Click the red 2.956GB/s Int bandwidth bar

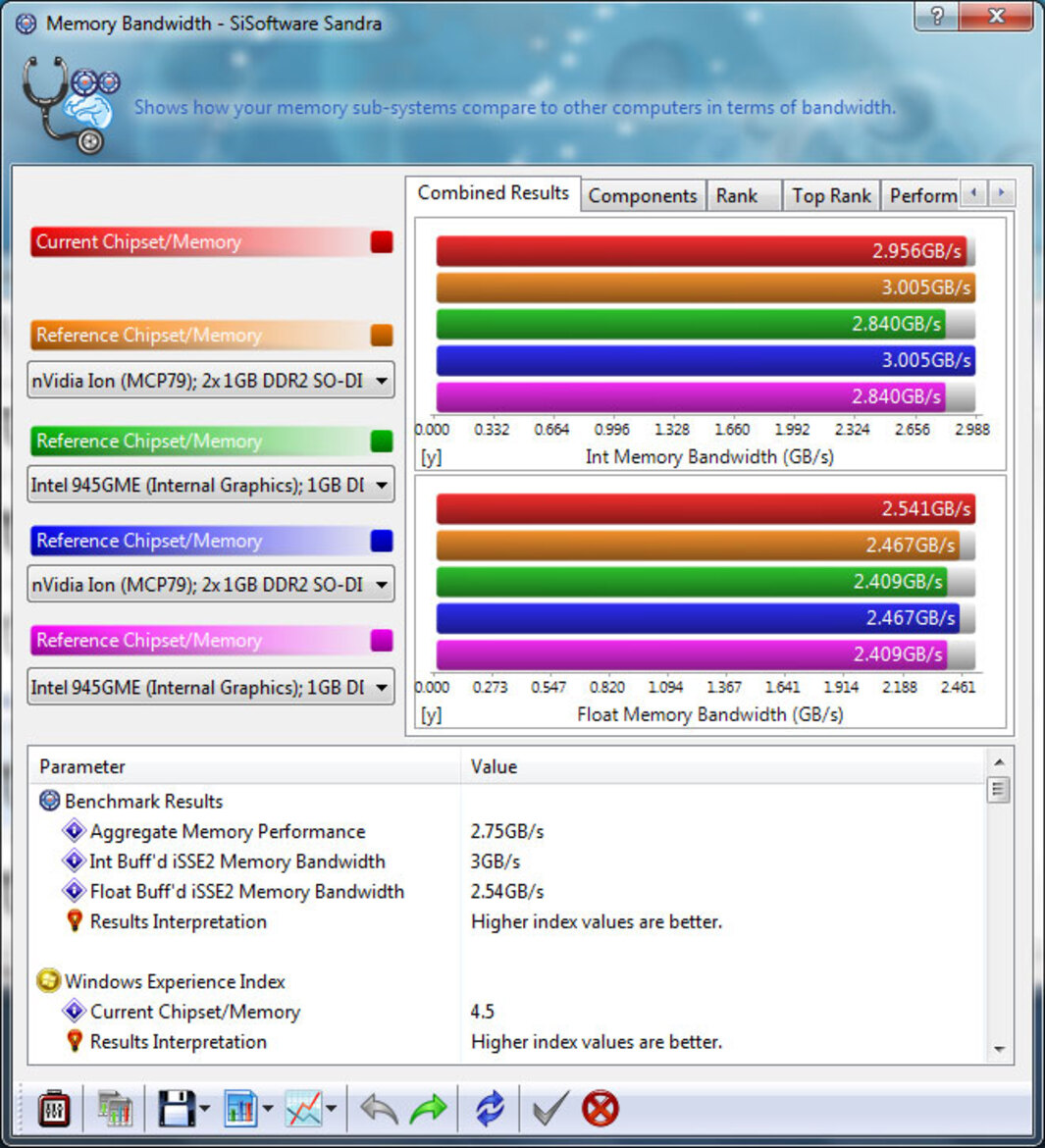(x=702, y=251)
